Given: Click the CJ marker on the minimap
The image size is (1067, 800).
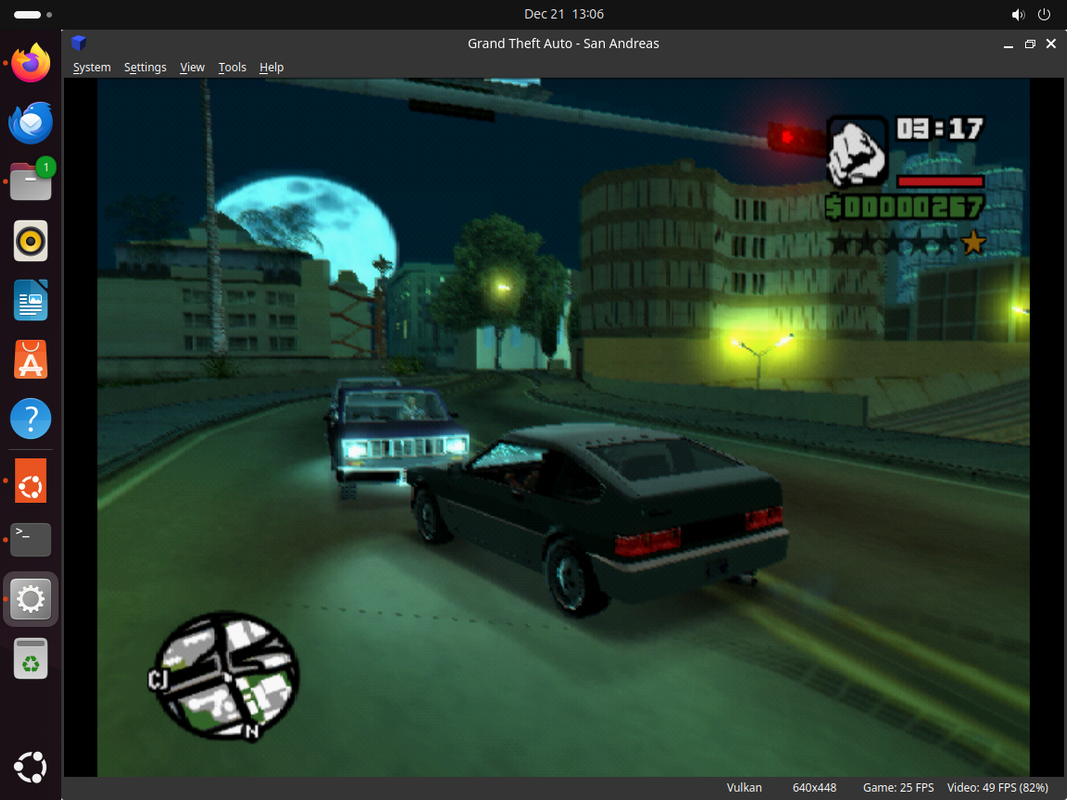Looking at the screenshot, I should click(x=158, y=679).
